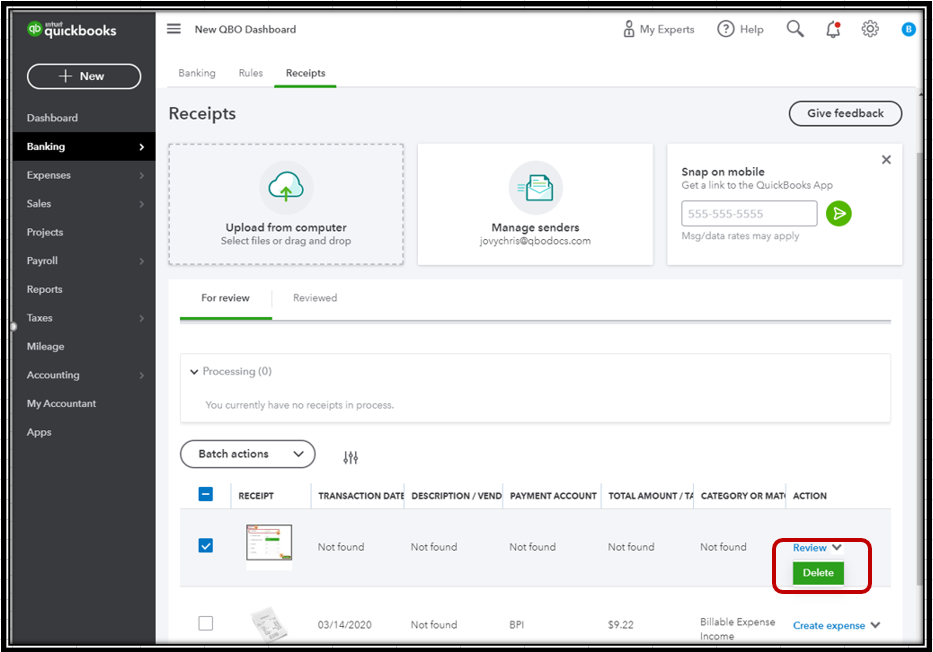Close the Snap on mobile card
Image resolution: width=933 pixels, height=652 pixels.
point(886,159)
